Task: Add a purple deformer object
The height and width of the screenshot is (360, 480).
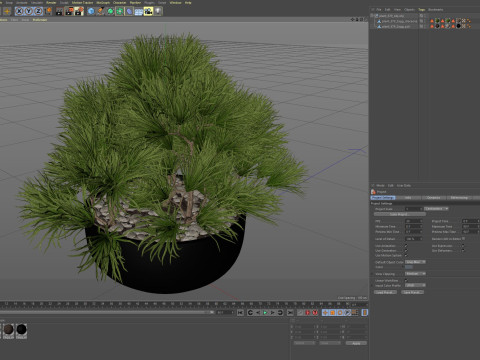Action: [129, 11]
